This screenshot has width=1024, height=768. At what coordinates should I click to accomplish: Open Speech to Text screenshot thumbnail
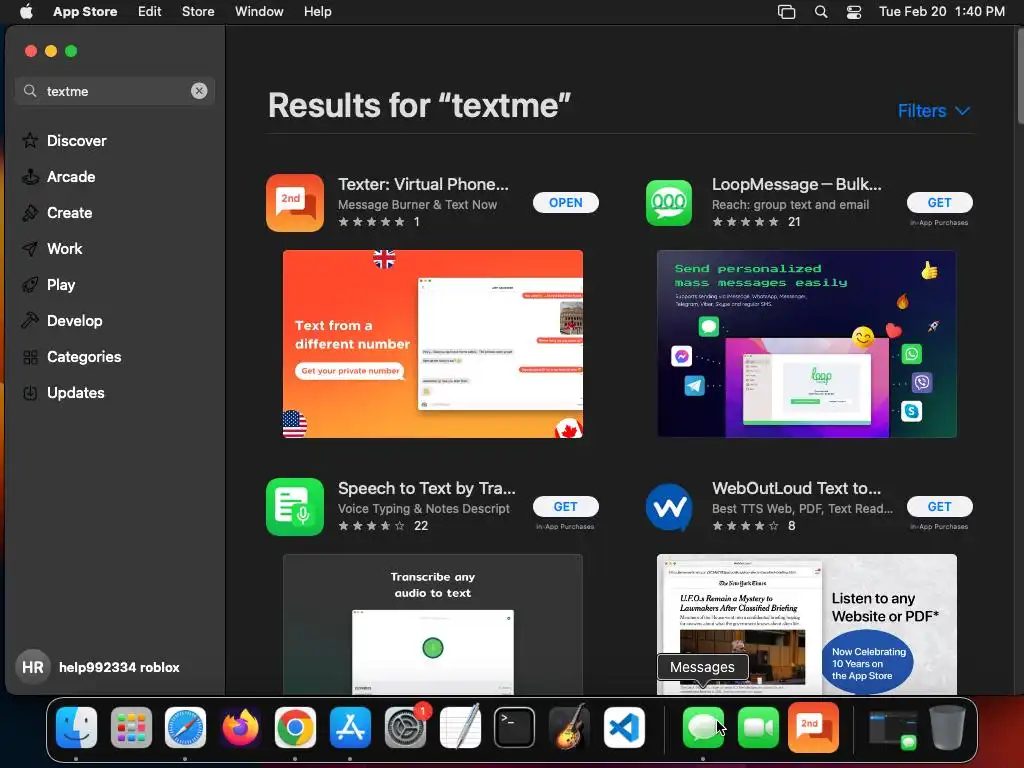(432, 624)
